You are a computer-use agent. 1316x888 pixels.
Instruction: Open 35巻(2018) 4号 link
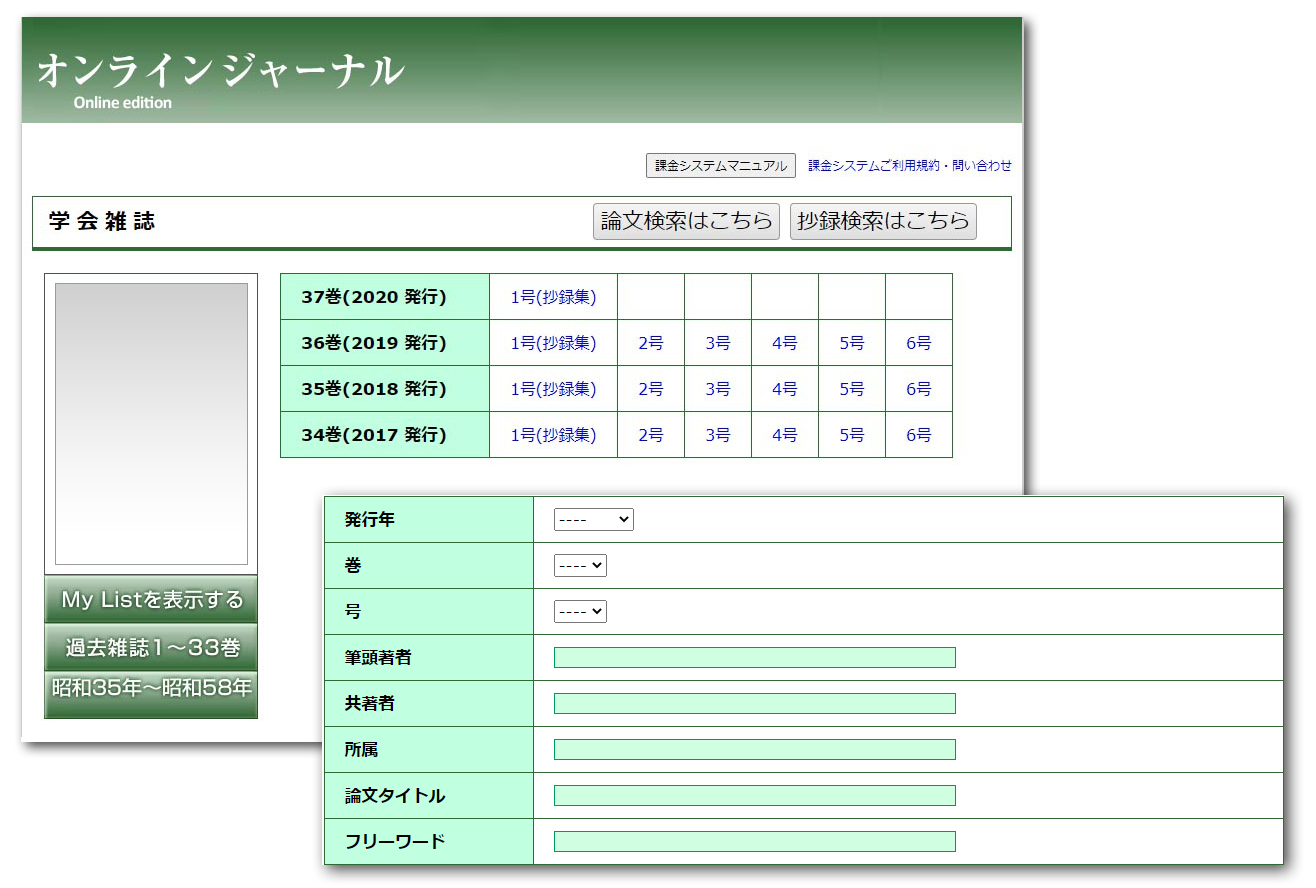coord(785,389)
